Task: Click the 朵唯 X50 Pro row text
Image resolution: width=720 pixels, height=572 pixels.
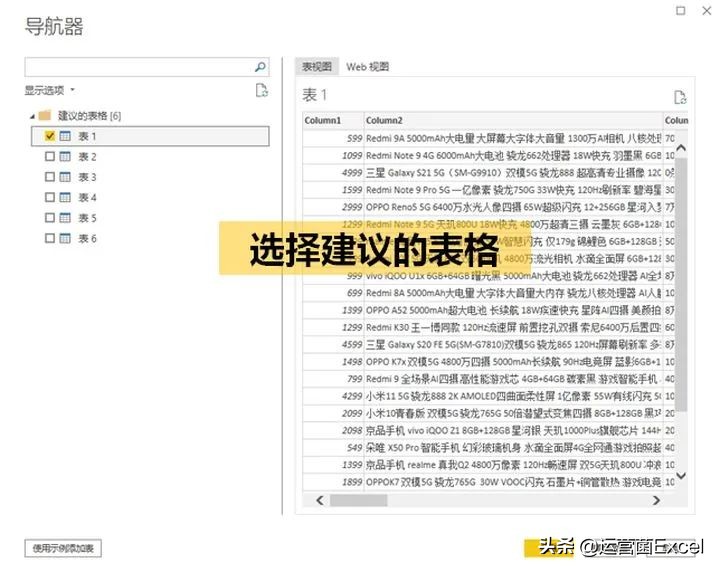Action: click(x=513, y=448)
